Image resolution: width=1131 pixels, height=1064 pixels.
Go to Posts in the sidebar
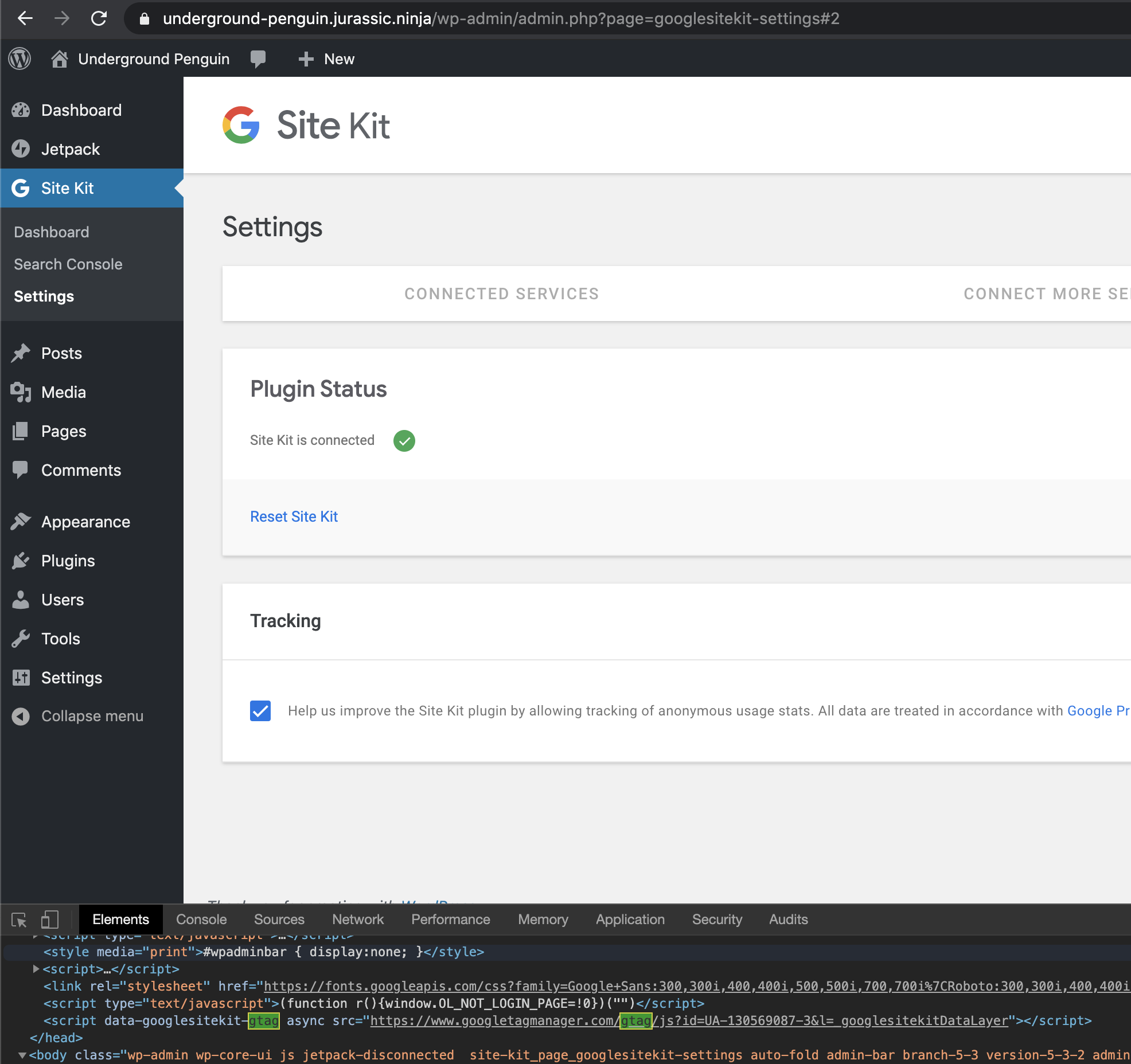[61, 353]
